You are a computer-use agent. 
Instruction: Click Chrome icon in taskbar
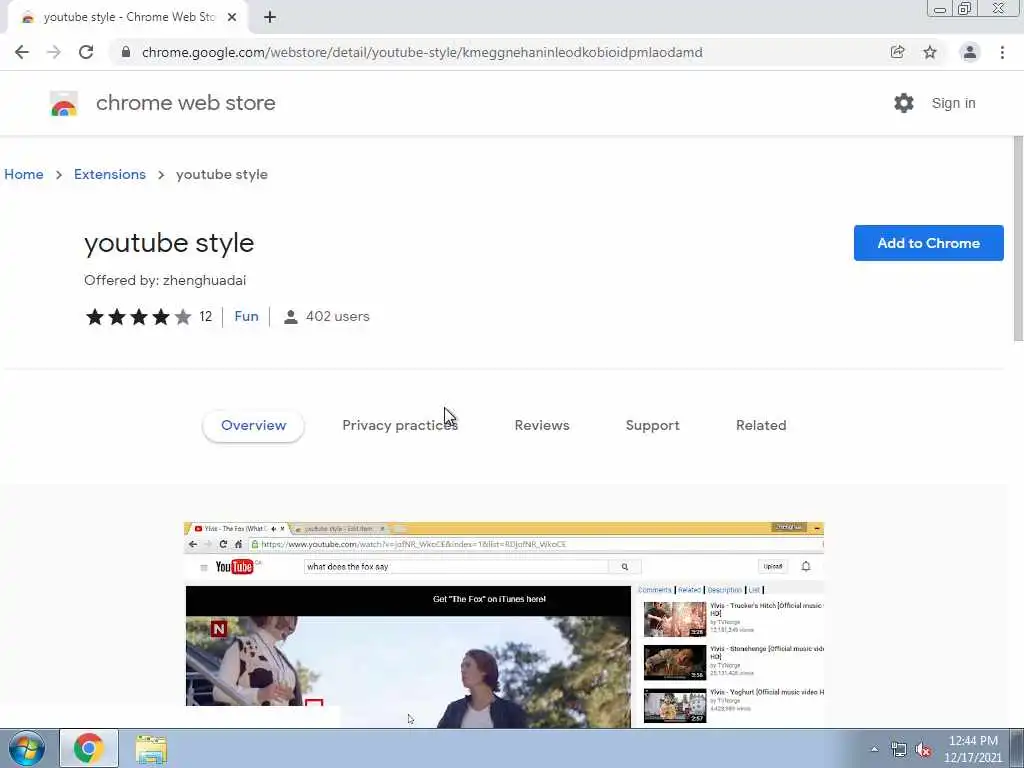(x=89, y=748)
